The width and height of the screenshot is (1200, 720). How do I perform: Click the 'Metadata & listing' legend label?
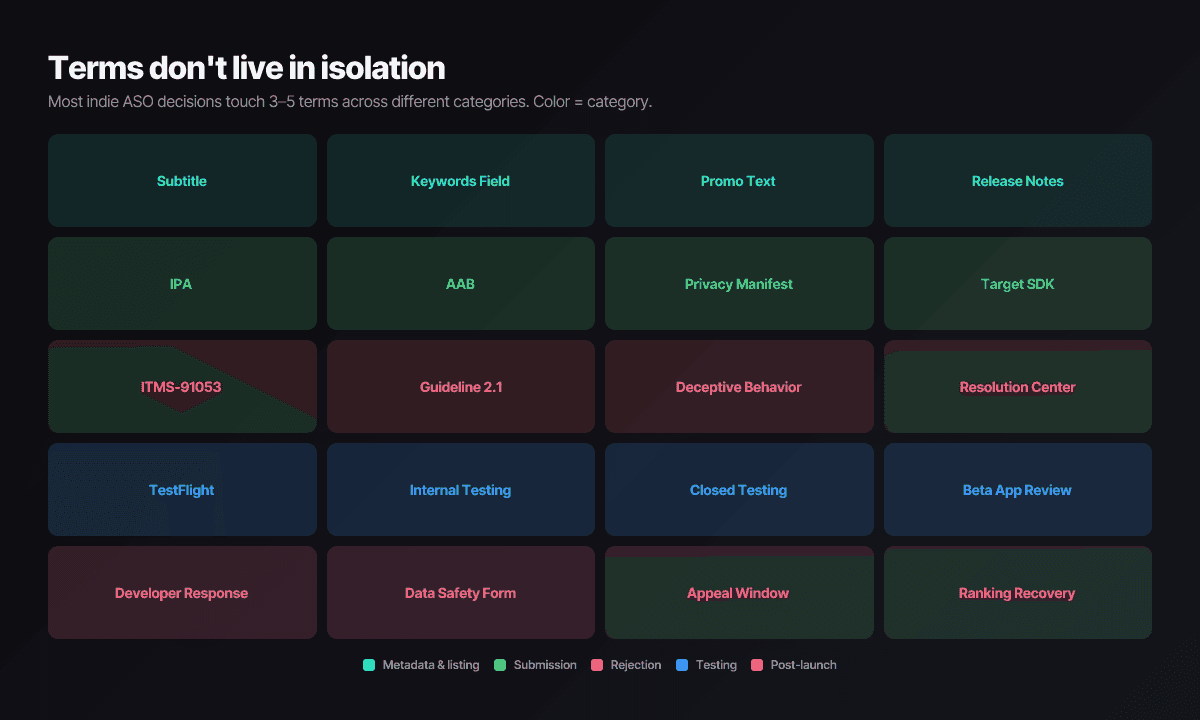click(x=431, y=665)
